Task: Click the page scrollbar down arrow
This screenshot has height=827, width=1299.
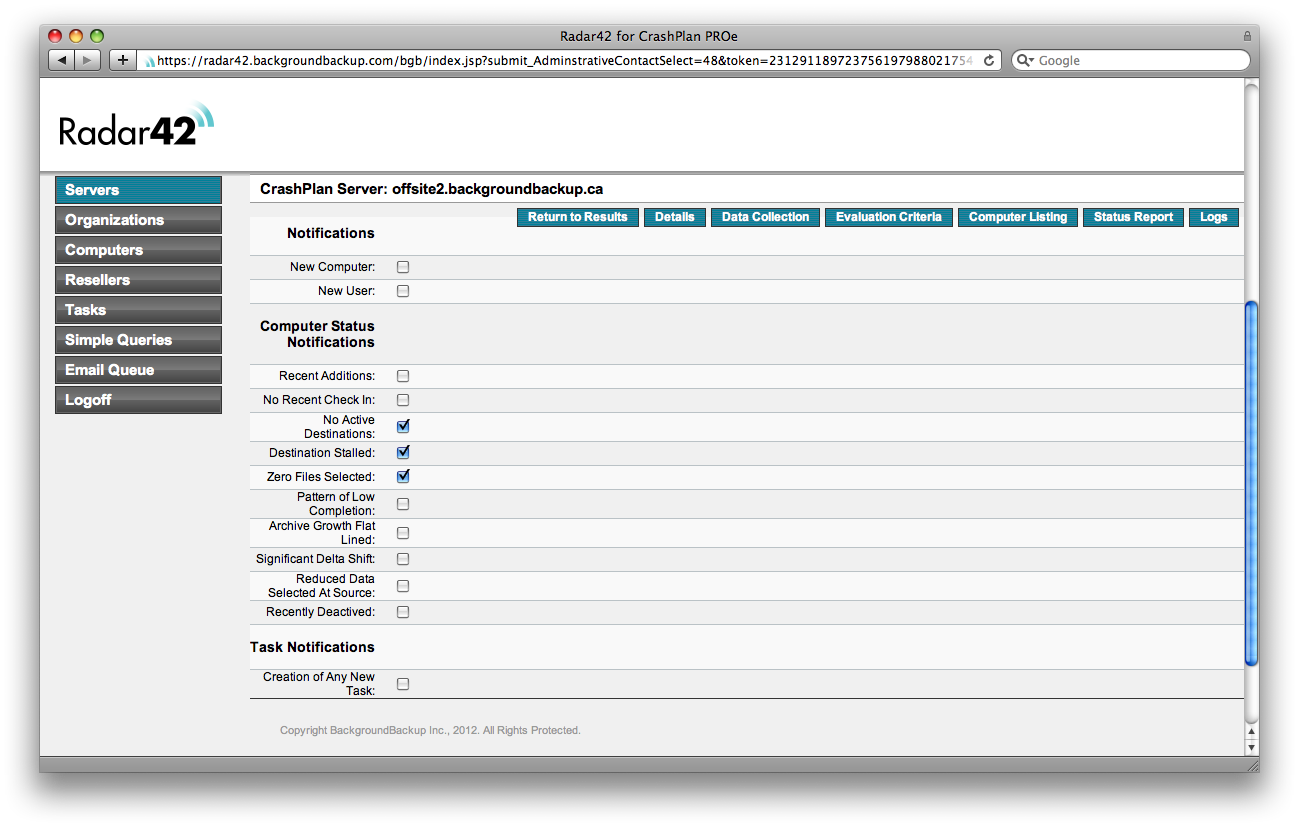Action: (x=1251, y=747)
